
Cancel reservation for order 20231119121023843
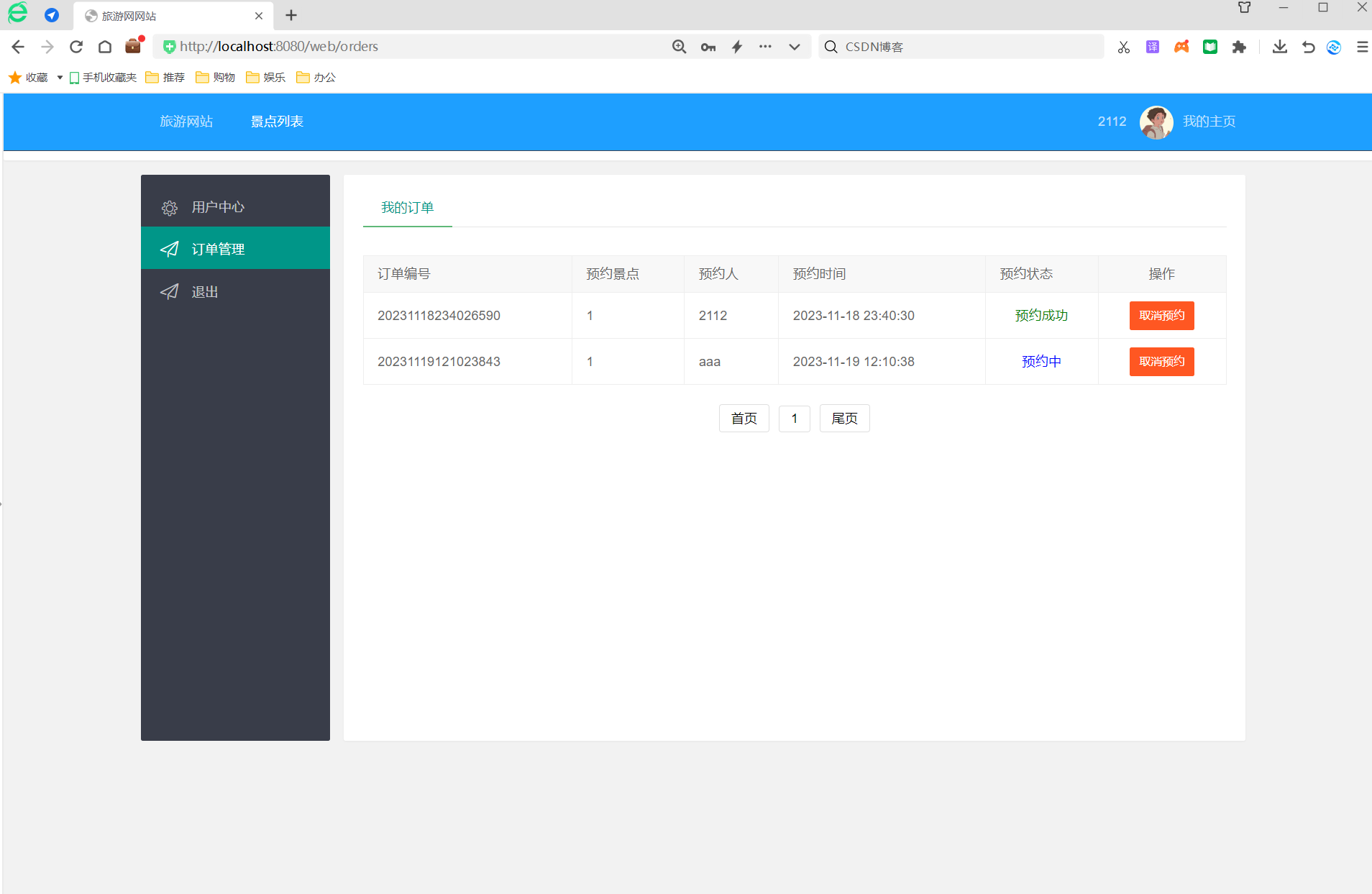click(1161, 362)
